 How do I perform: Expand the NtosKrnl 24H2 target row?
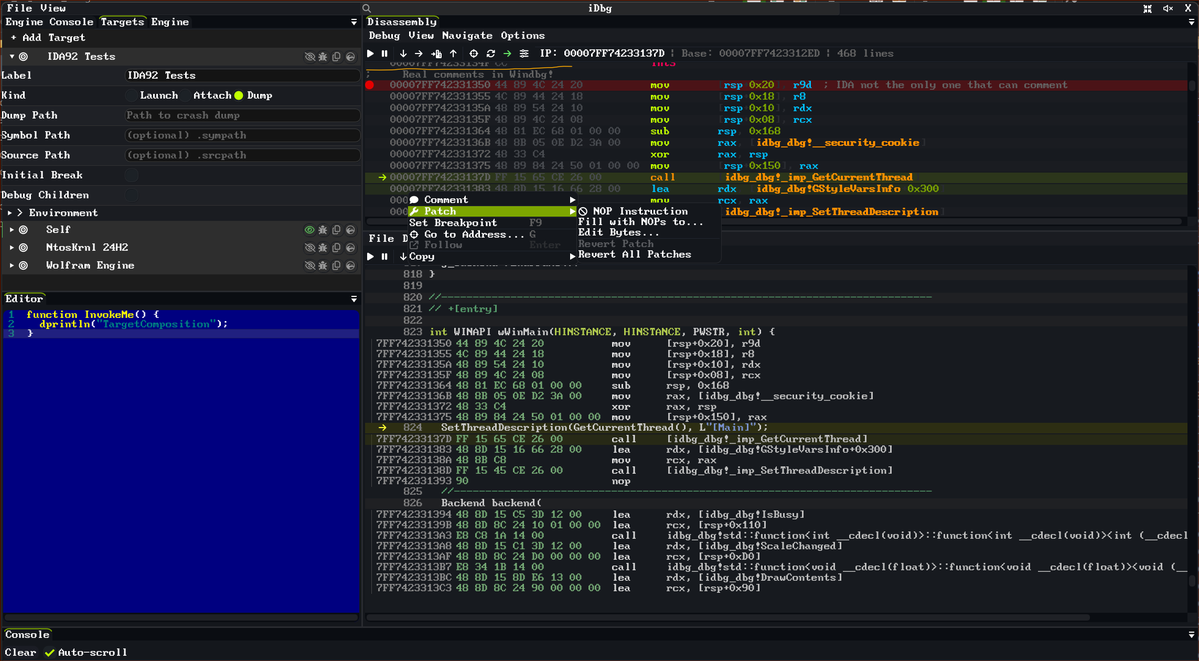[x=12, y=247]
